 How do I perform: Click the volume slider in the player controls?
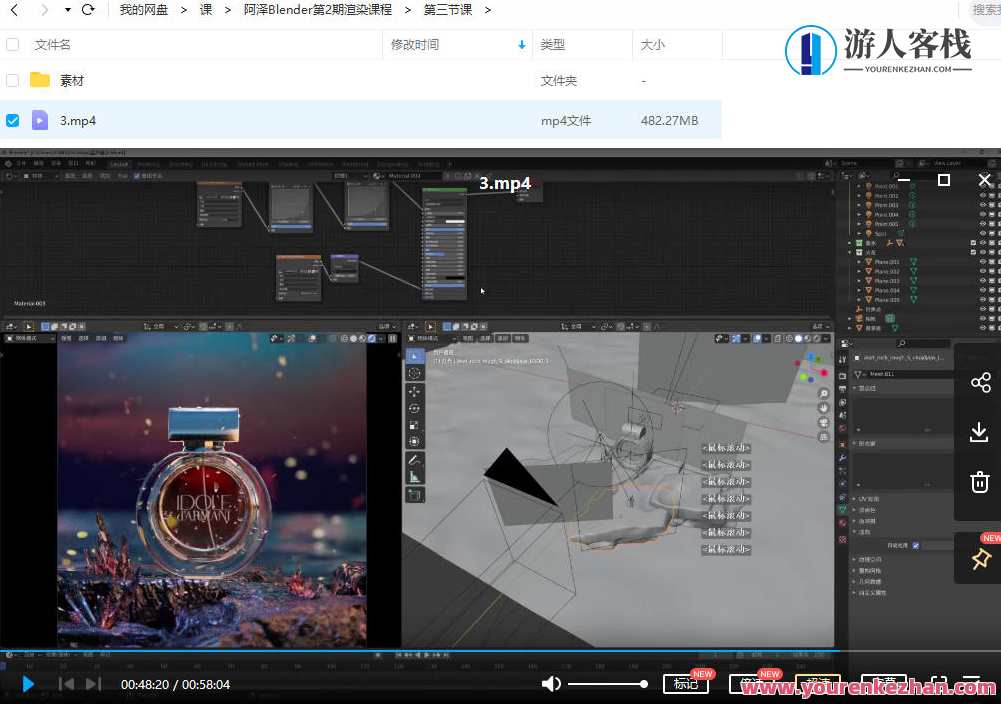pyautogui.click(x=608, y=684)
